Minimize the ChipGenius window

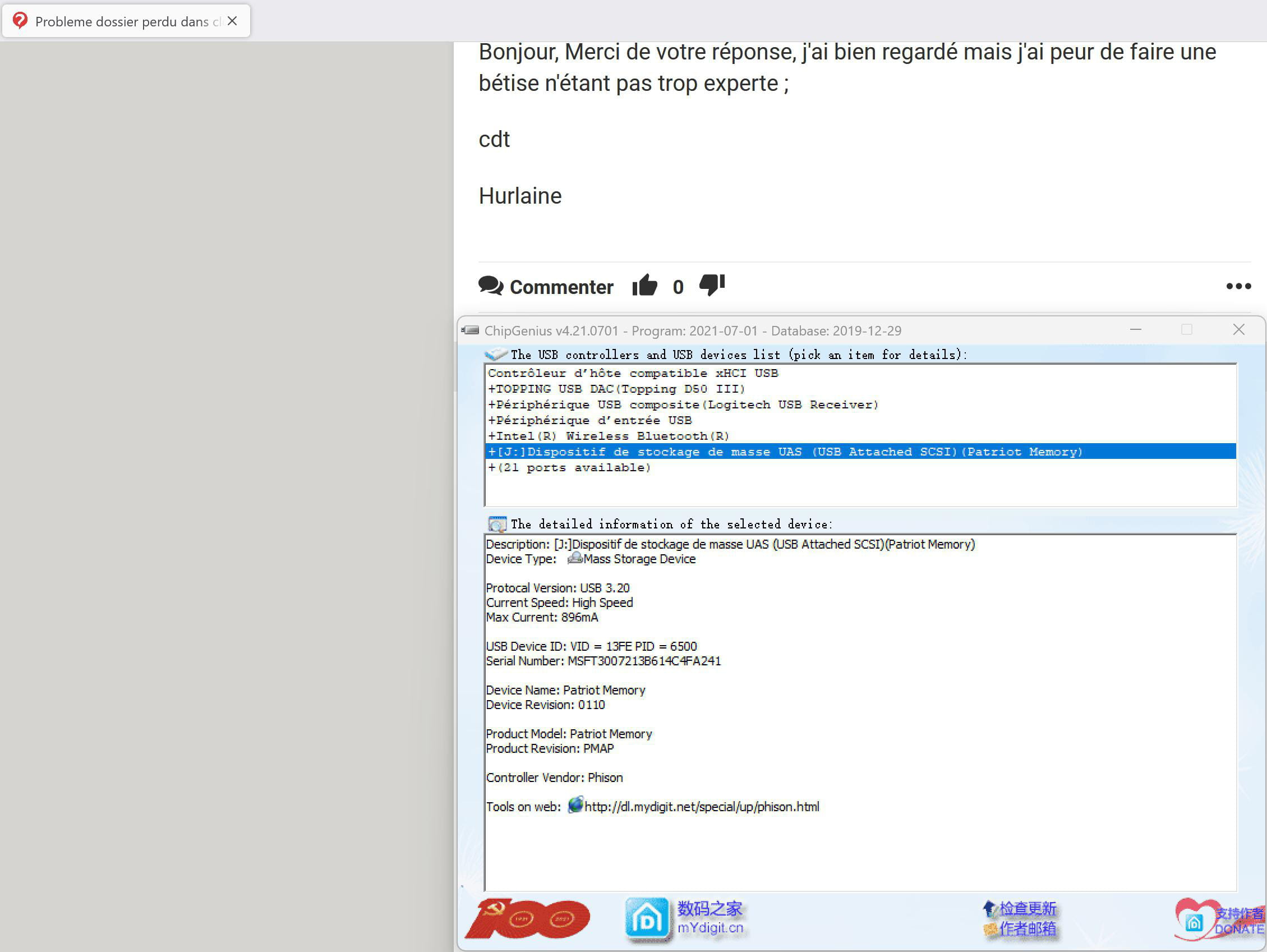[x=1135, y=330]
